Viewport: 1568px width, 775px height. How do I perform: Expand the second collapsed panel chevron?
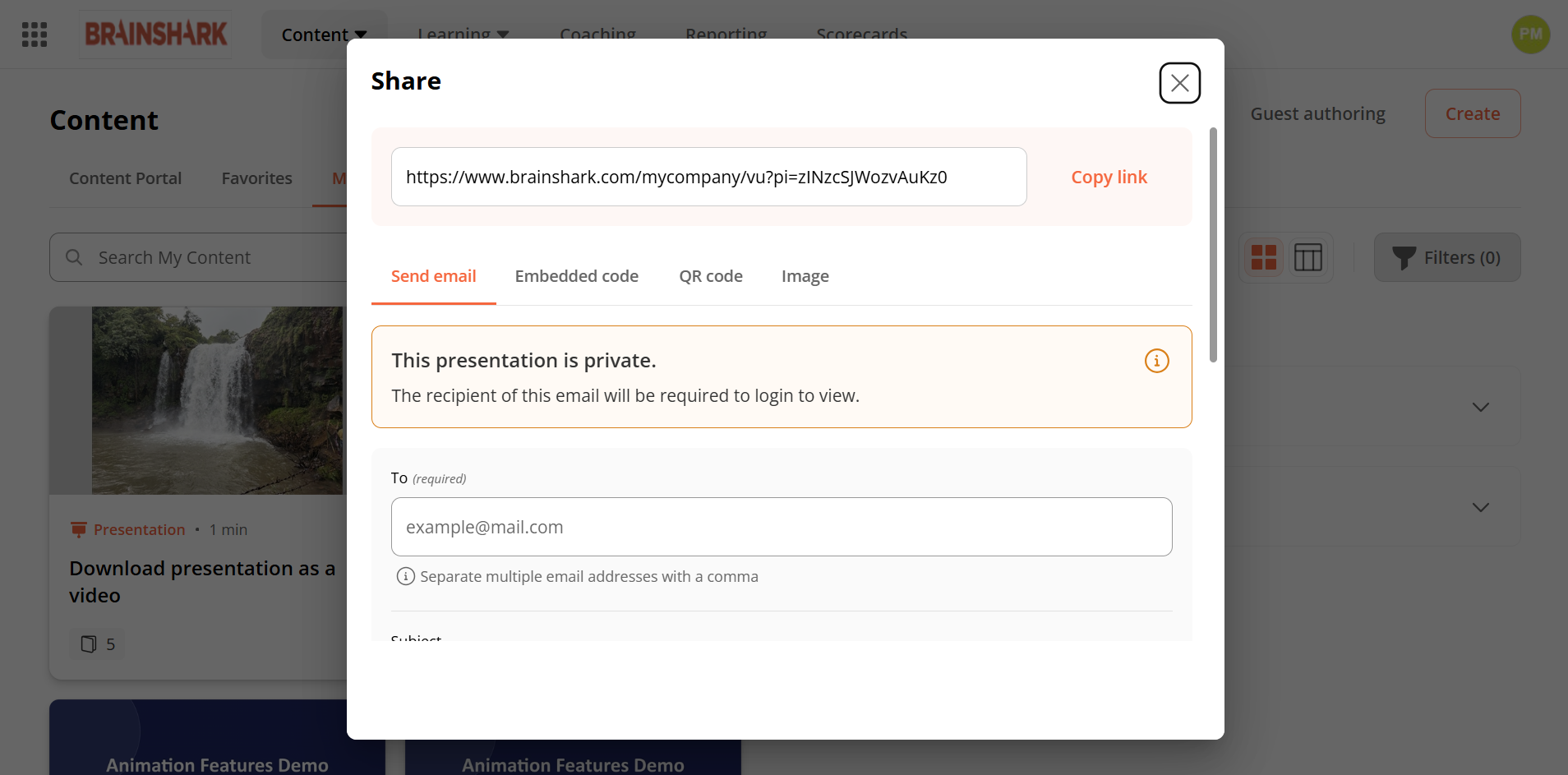click(1481, 507)
